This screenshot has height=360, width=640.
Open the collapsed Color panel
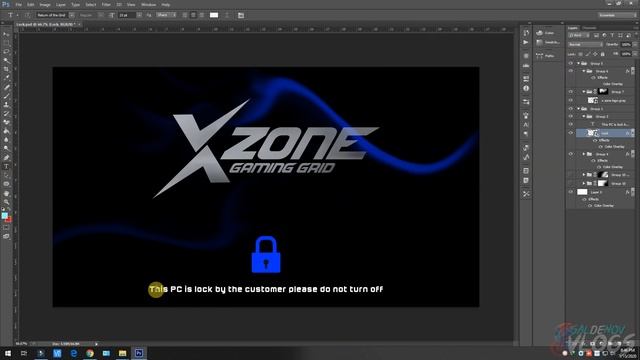pyautogui.click(x=546, y=33)
